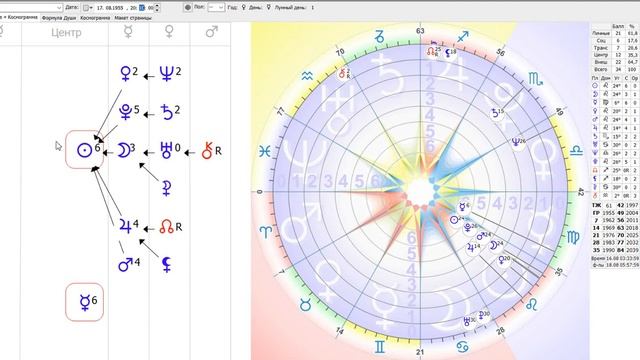Click the Black Moon Lilith glyph in the formula
The height and width of the screenshot is (360, 640).
tap(166, 264)
